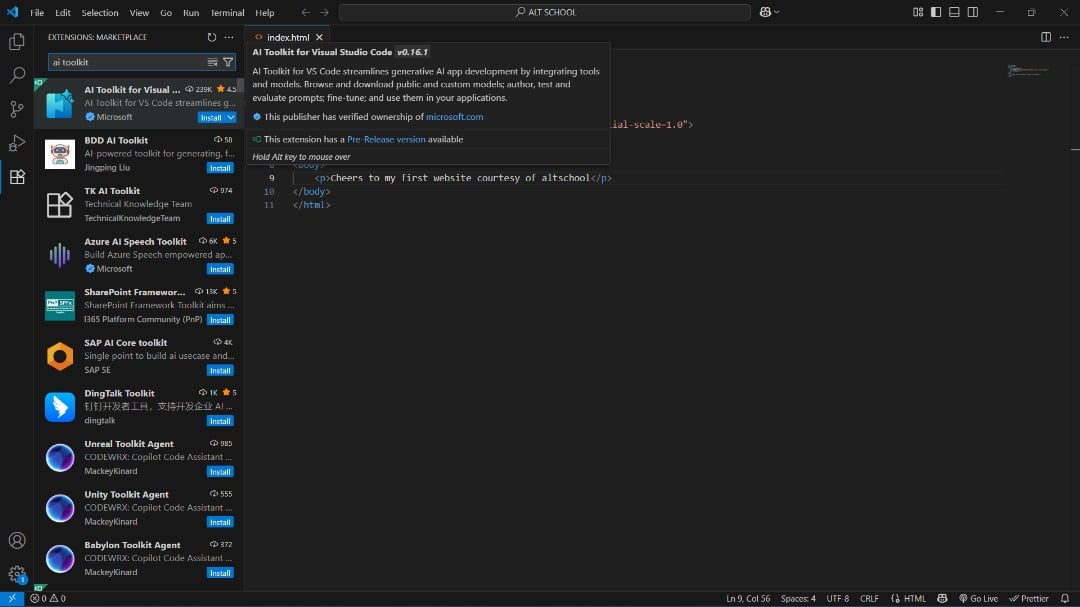Open the remote window indicator
The height and width of the screenshot is (607, 1080).
(12, 599)
